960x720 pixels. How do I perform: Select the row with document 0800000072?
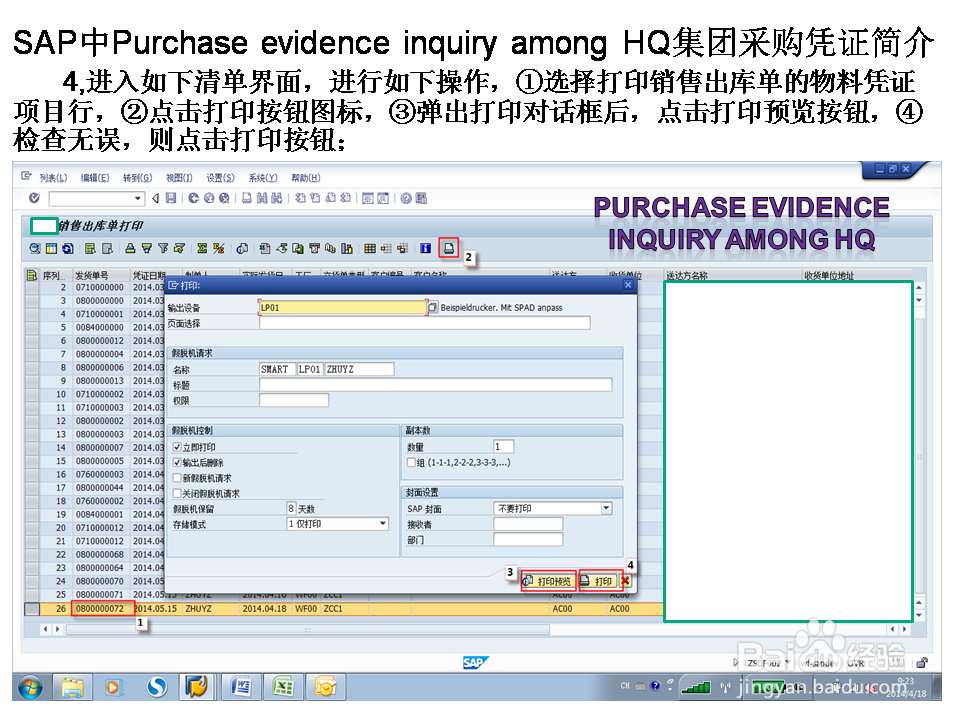[100, 608]
